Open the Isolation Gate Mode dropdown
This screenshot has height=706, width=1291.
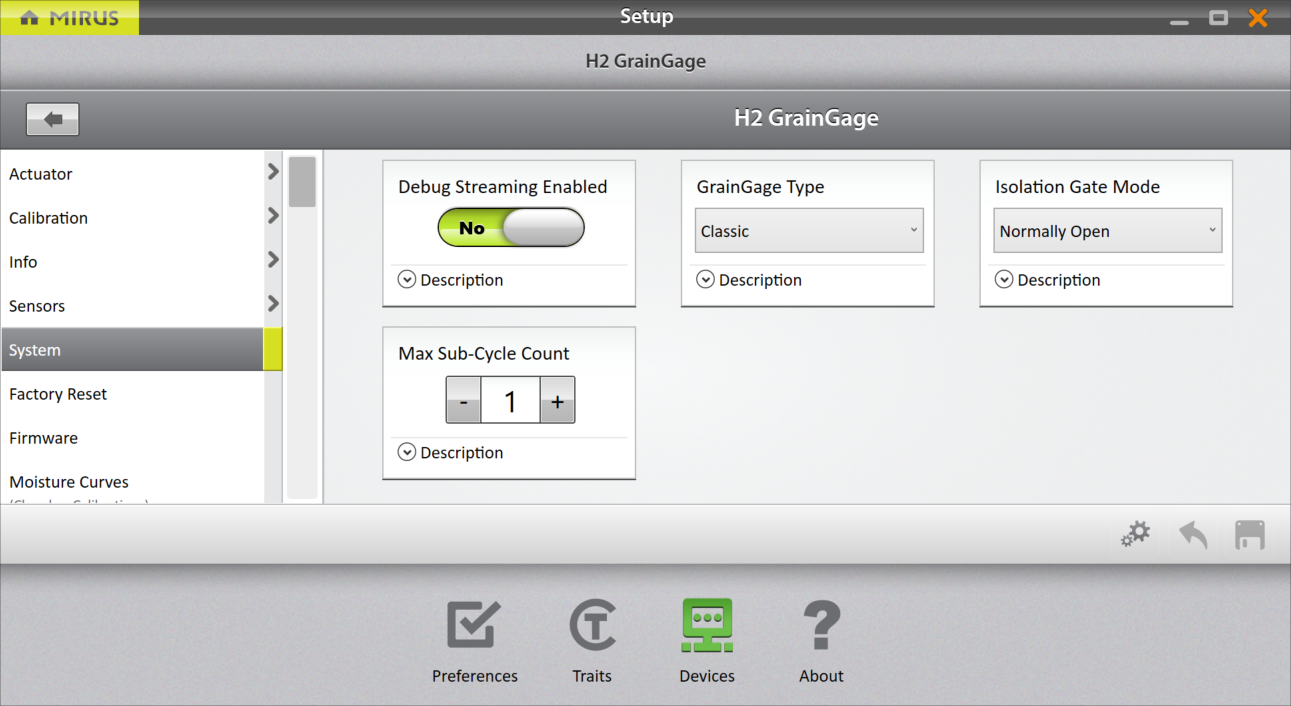click(x=1107, y=231)
